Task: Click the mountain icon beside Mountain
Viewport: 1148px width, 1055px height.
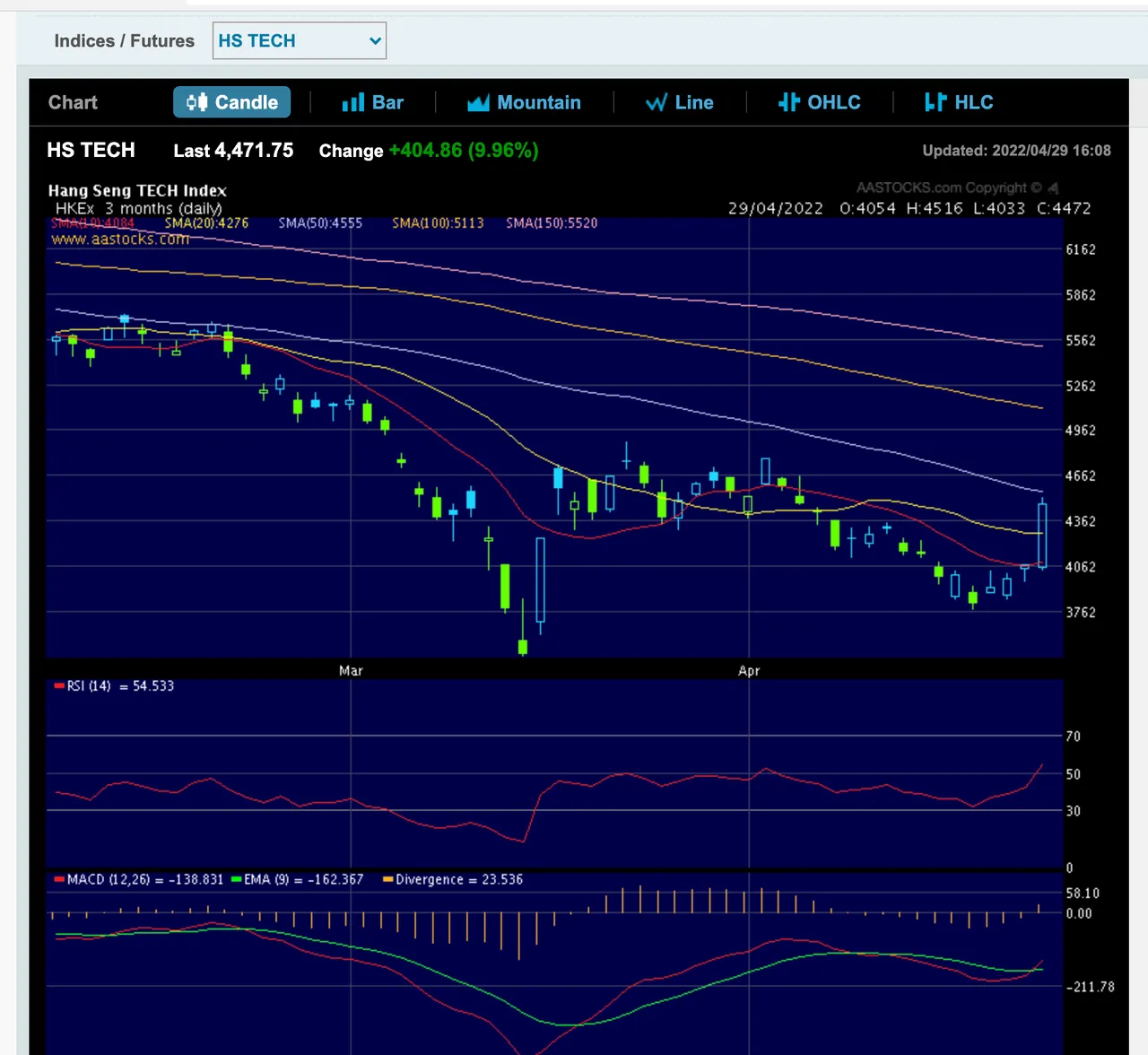Action: 478,103
